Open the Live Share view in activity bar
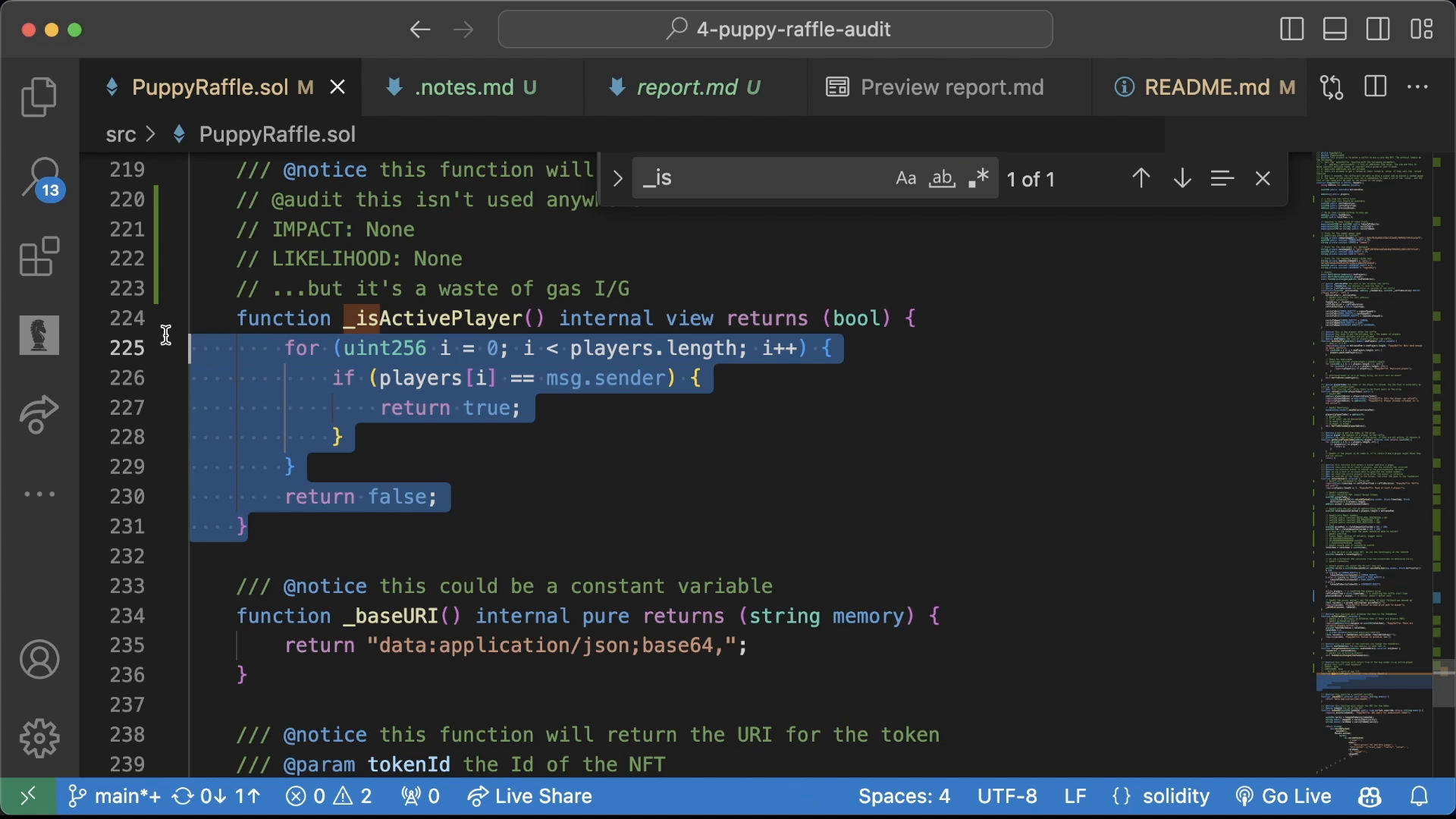Screen dimensions: 1456x819 (39, 414)
